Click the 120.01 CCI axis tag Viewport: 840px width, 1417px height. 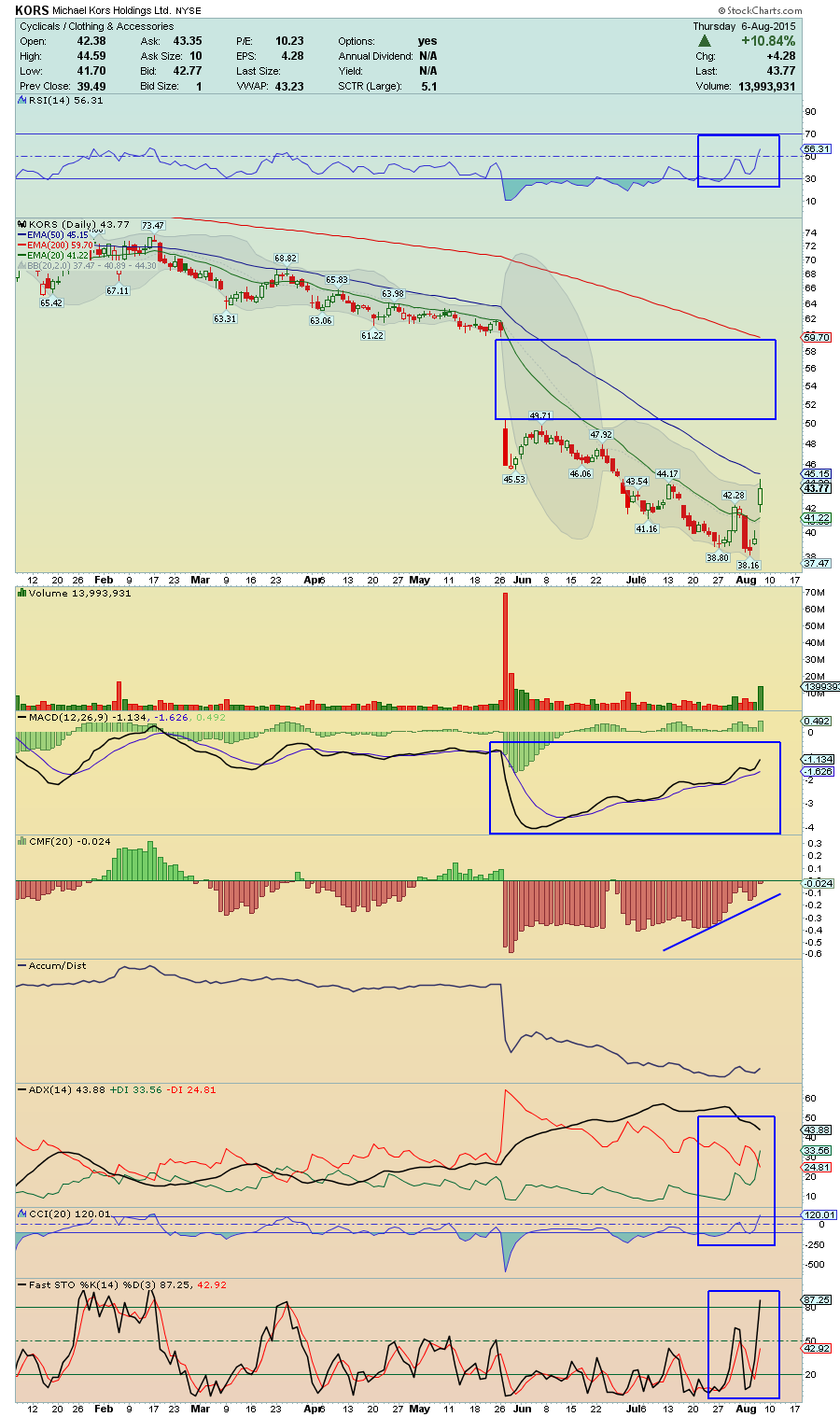pos(819,1214)
